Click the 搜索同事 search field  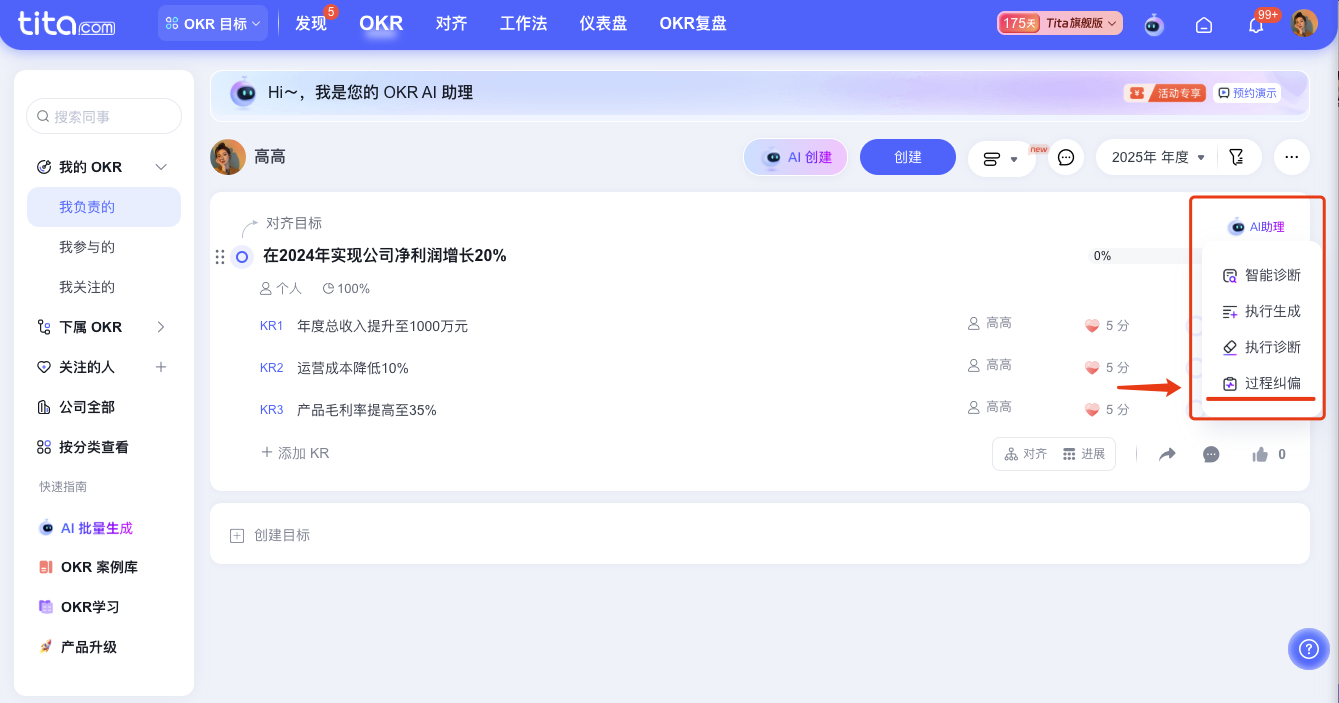click(103, 116)
